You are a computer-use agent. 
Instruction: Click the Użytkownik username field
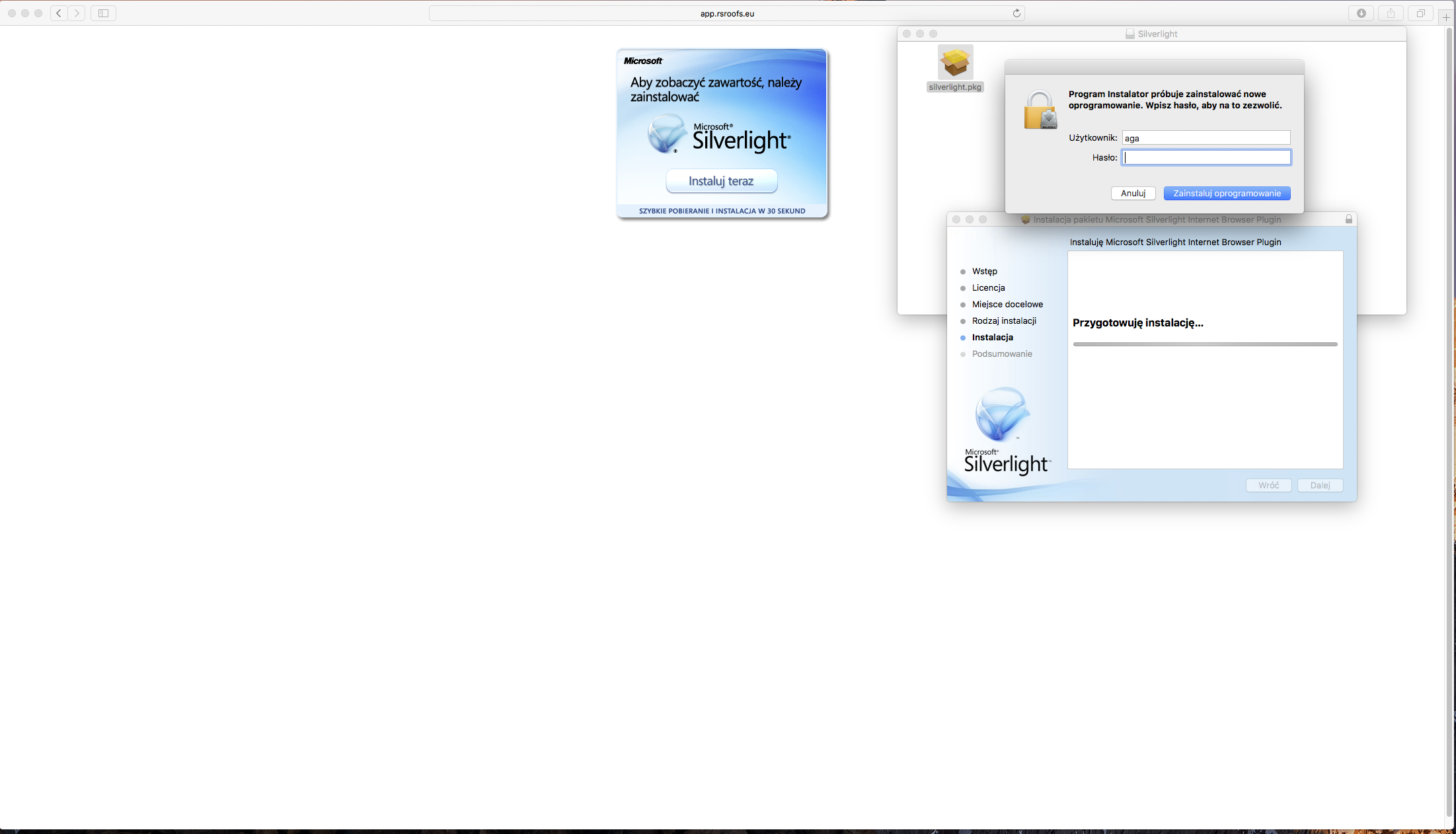(x=1206, y=137)
